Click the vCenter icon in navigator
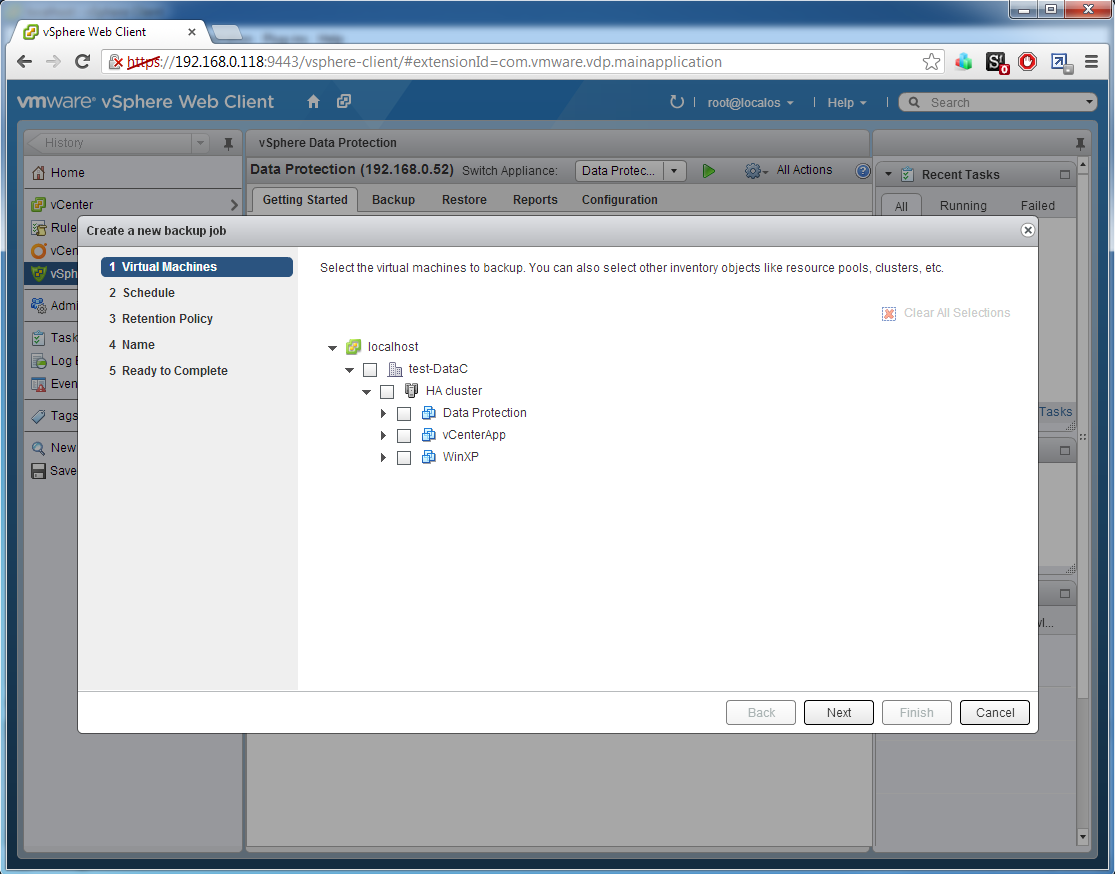1115x874 pixels. tap(38, 205)
